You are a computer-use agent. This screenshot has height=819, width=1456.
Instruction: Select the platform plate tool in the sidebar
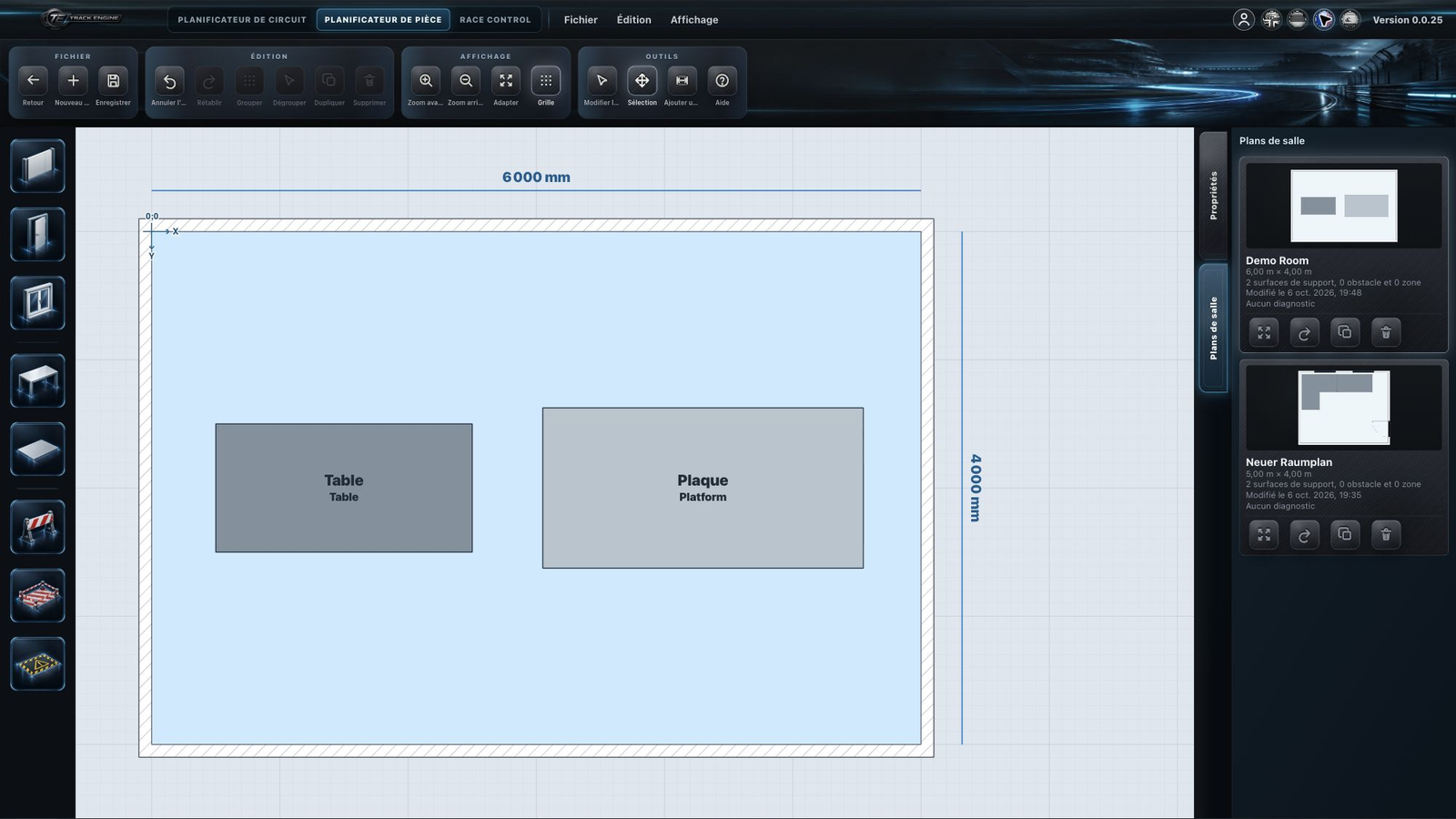click(x=37, y=449)
